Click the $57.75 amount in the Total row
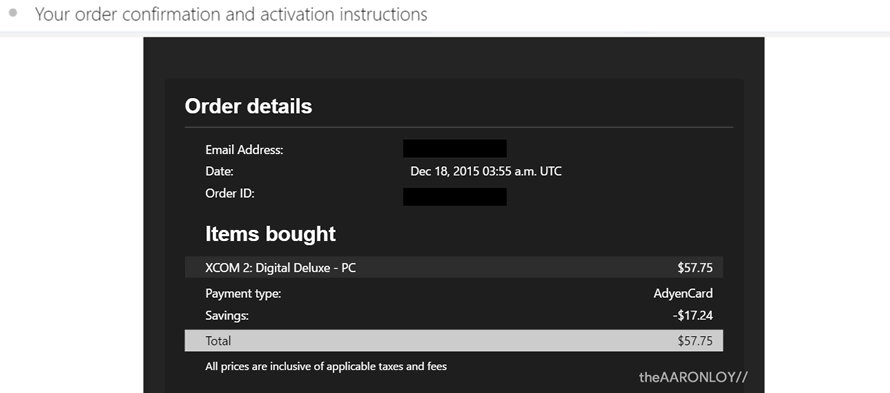The height and width of the screenshot is (393, 890). 695,341
